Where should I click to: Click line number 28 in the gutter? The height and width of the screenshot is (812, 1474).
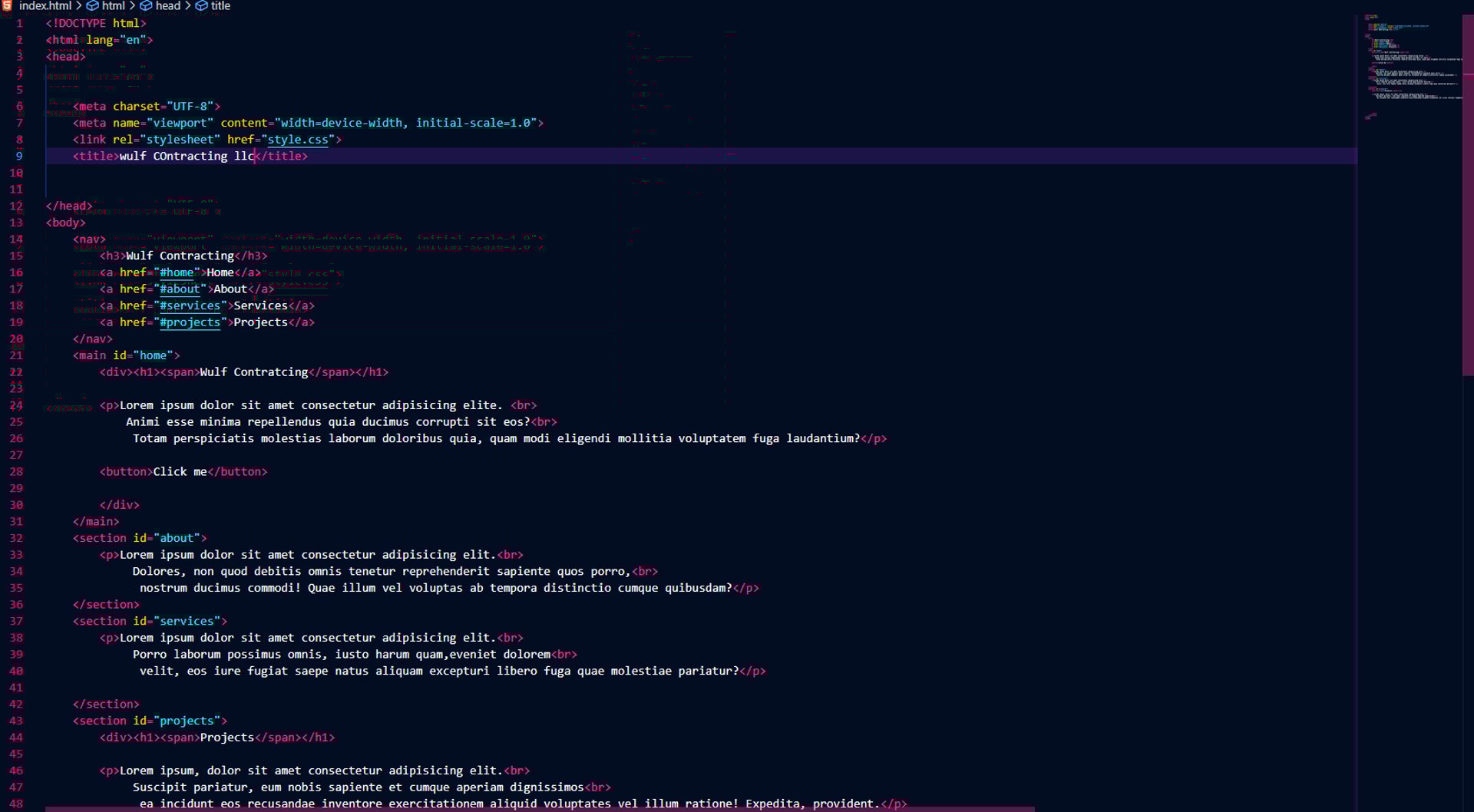coord(16,472)
